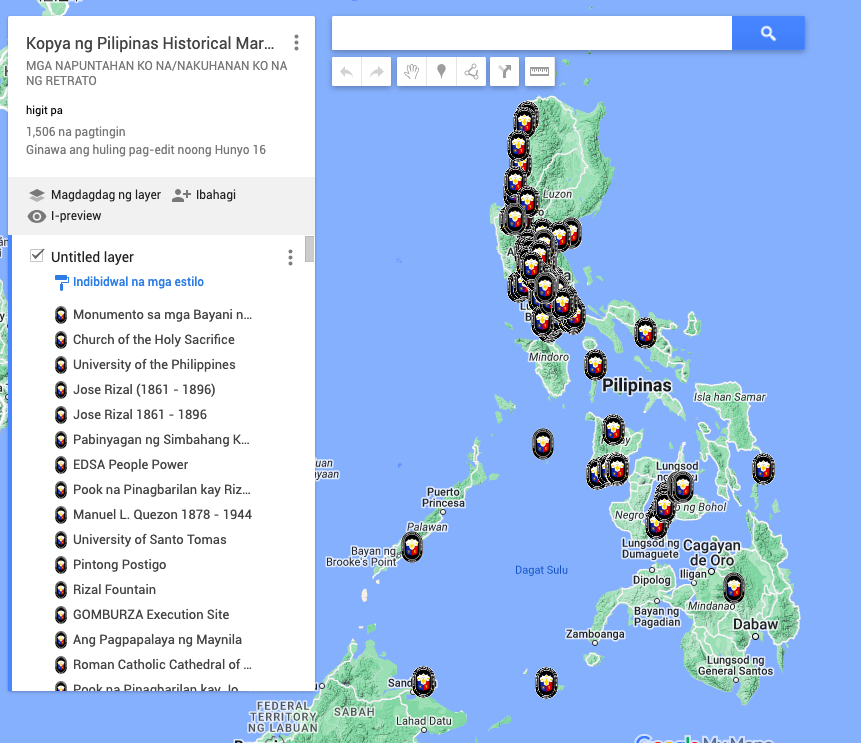Open the Untitled layer three-dot options menu
Image resolution: width=861 pixels, height=743 pixels.
coord(290,257)
